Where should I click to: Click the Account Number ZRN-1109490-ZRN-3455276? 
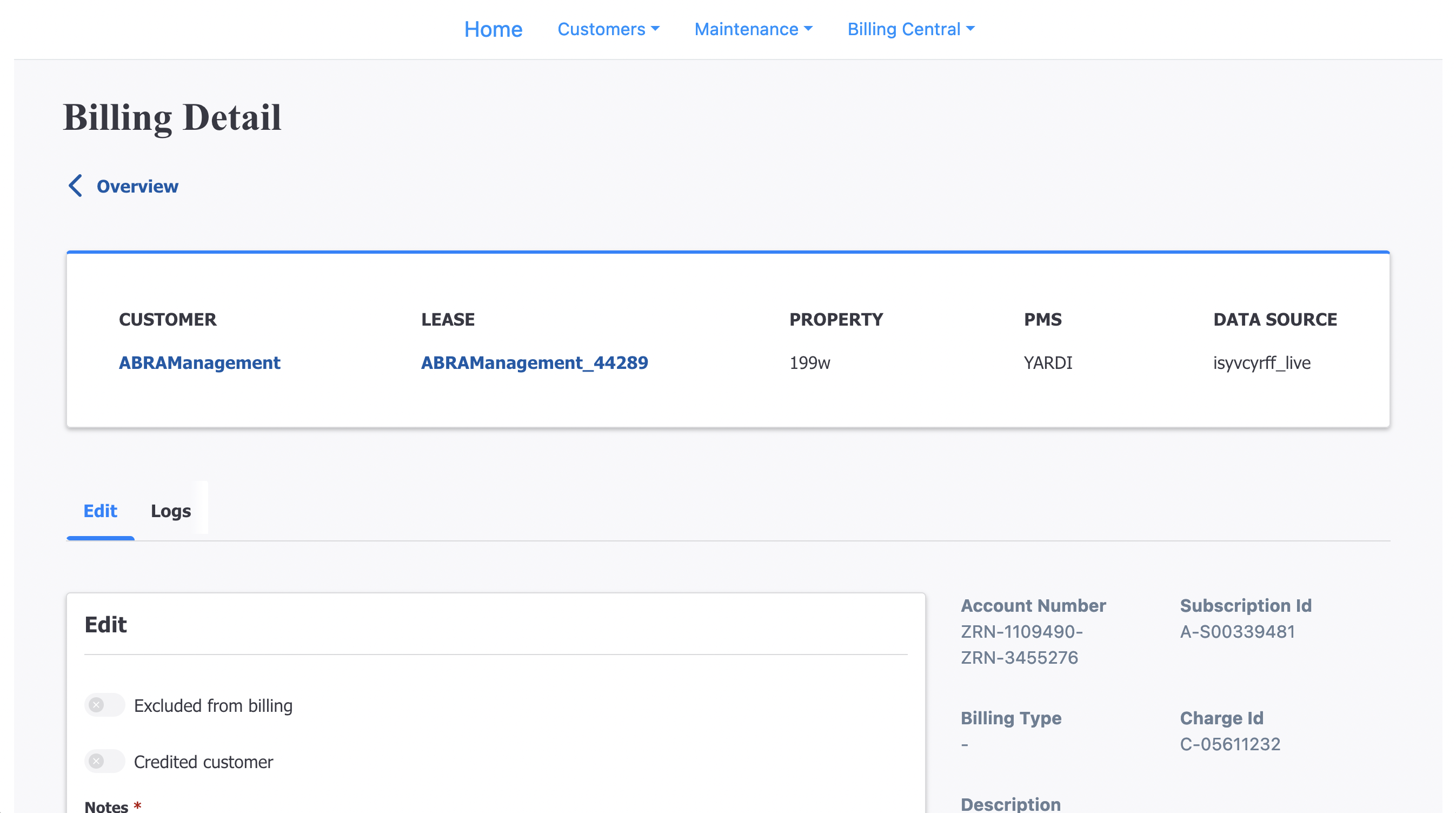tap(1022, 645)
